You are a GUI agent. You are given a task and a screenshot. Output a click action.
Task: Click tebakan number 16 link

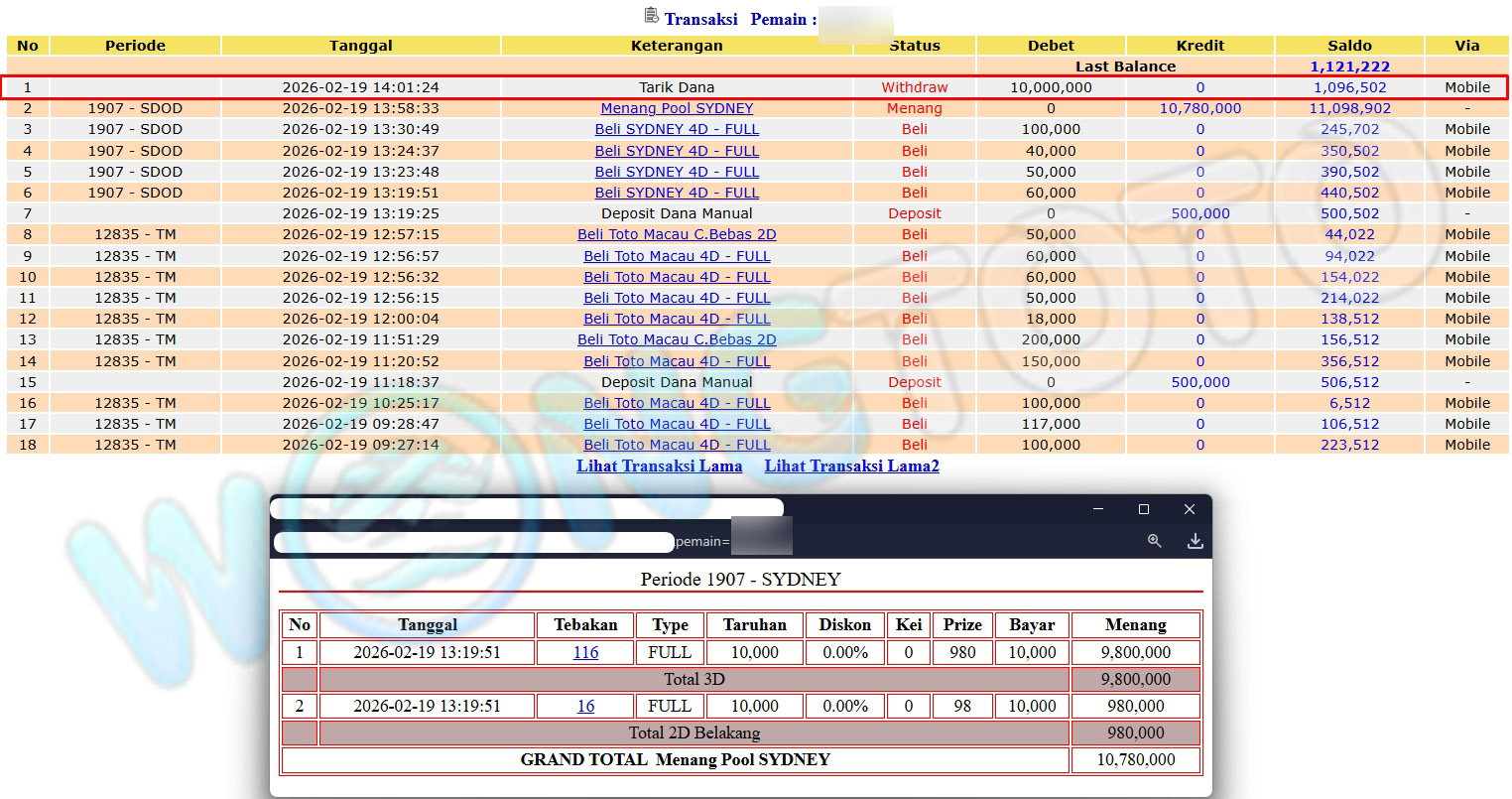(585, 707)
